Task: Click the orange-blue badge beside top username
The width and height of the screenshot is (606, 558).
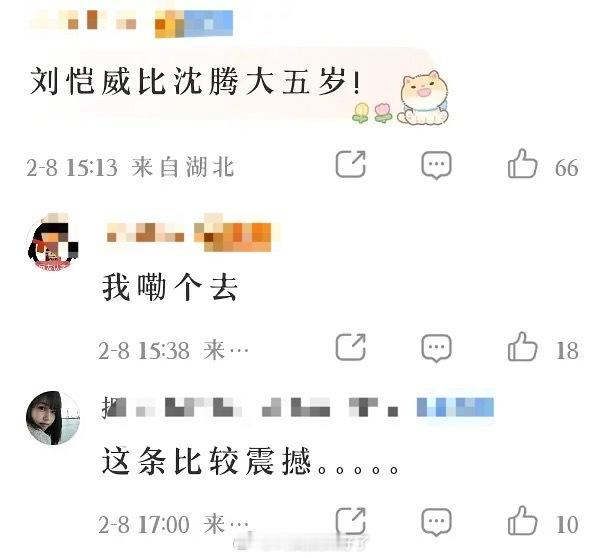Action: click(194, 24)
